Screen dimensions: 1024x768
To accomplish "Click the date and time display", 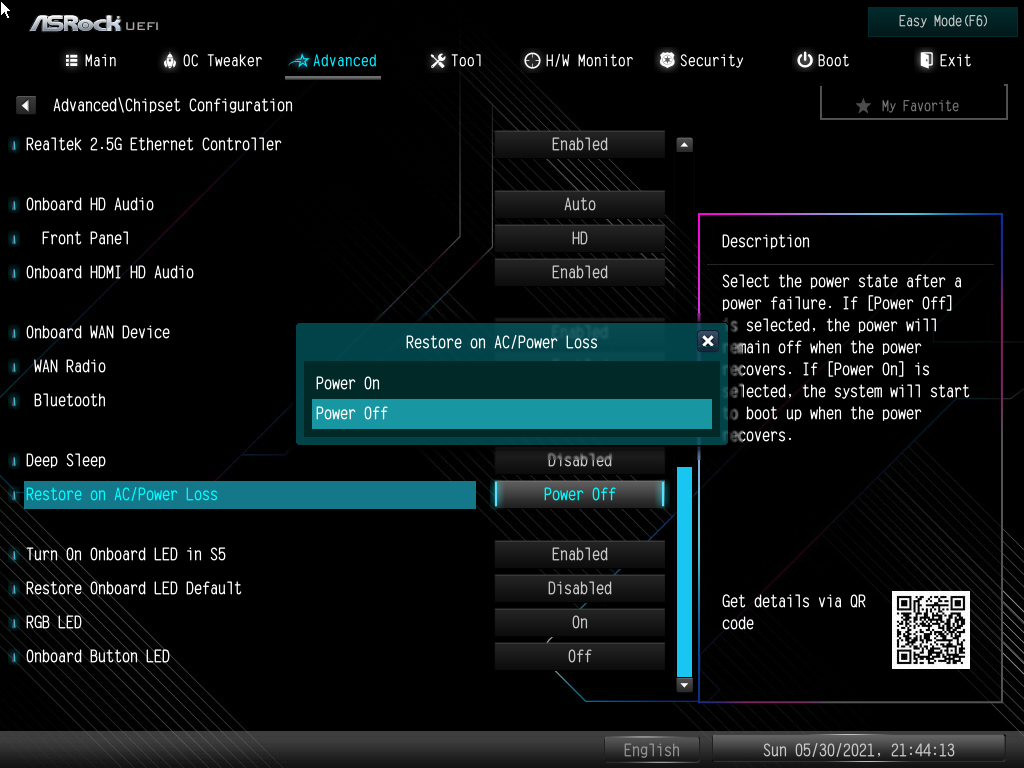I will click(x=858, y=750).
